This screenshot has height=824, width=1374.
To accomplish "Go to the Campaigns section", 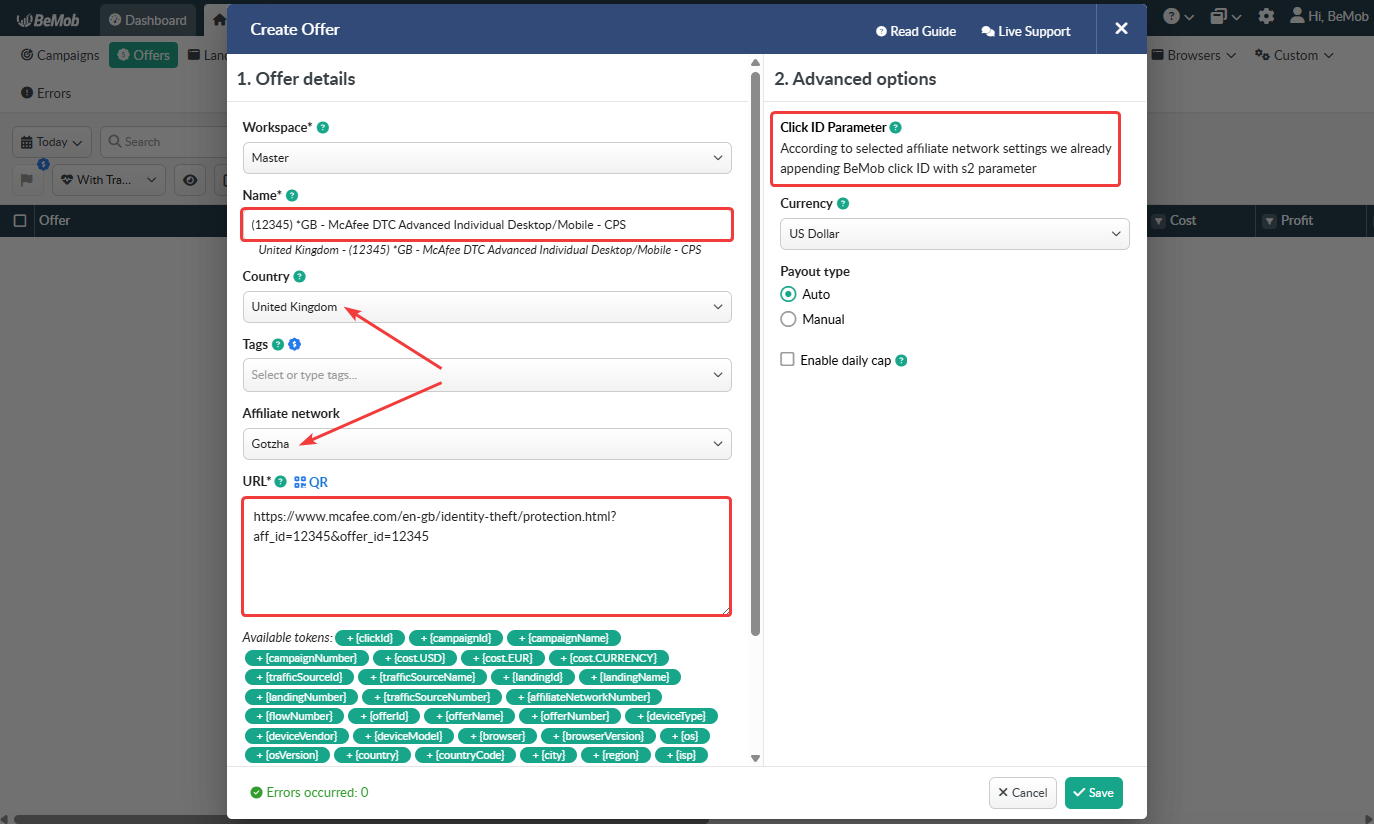I will 61,55.
